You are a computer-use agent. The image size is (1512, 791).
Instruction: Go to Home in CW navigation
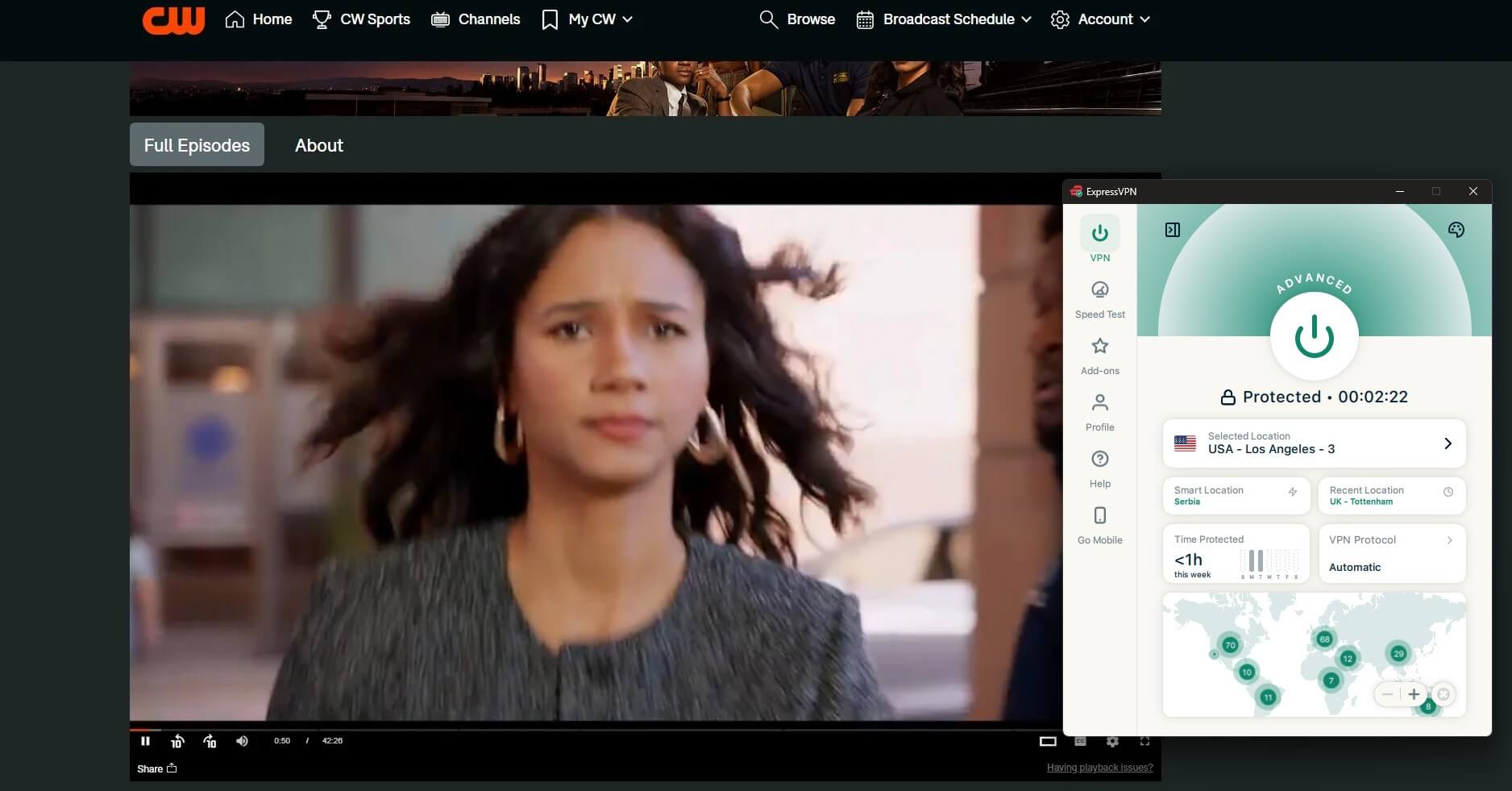click(259, 19)
